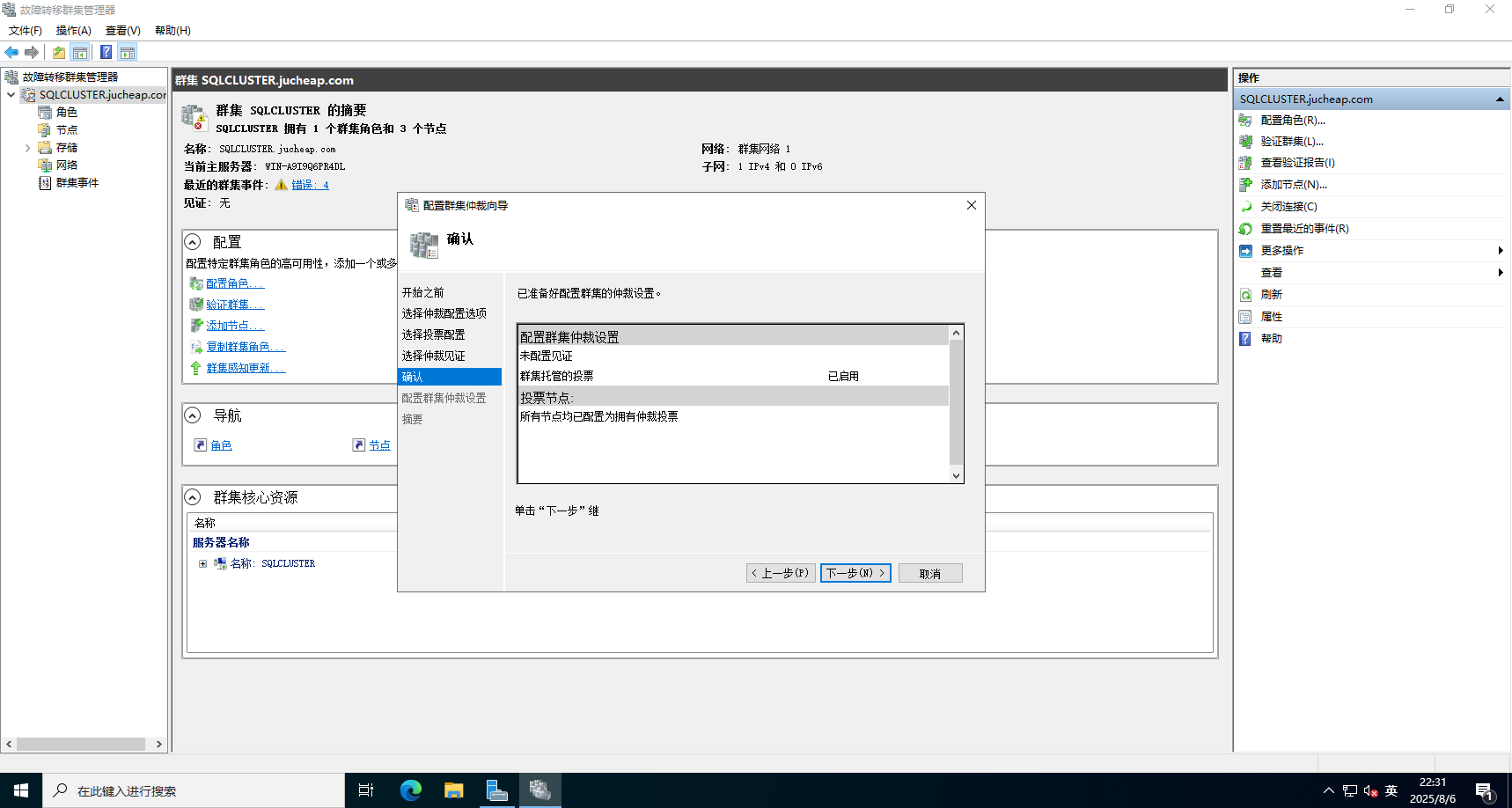Click 取消 button in wizard
Viewport: 1512px width, 808px height.
pos(930,573)
